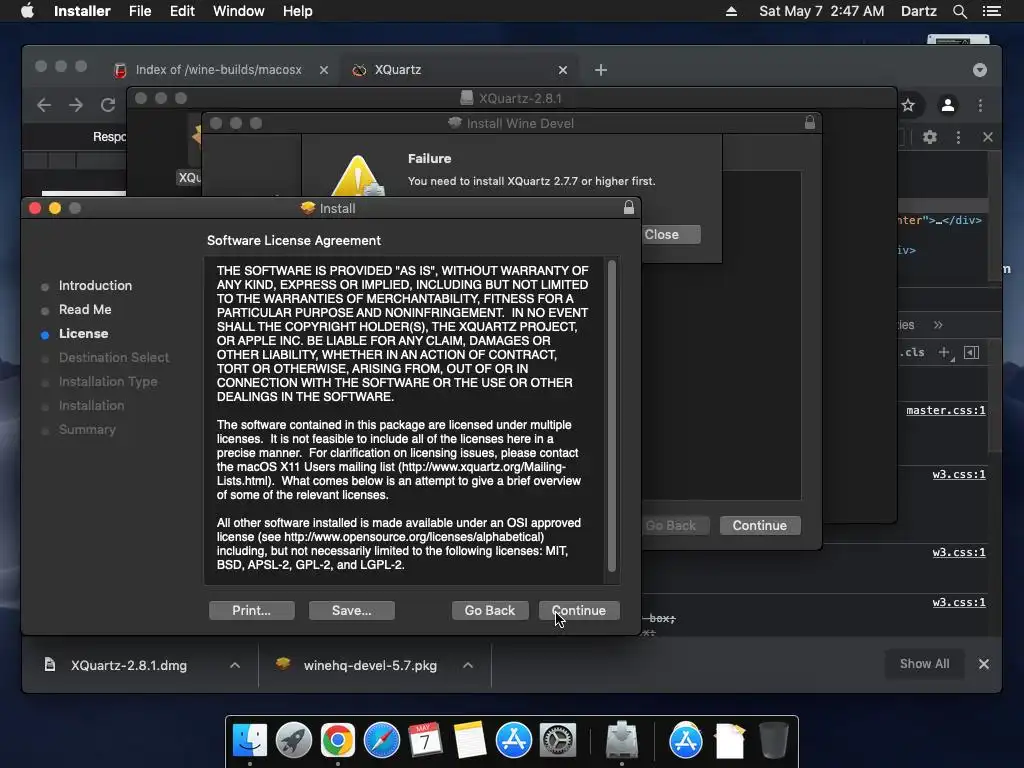Open DevTools settings gear
The width and height of the screenshot is (1024, 768).
pyautogui.click(x=930, y=137)
